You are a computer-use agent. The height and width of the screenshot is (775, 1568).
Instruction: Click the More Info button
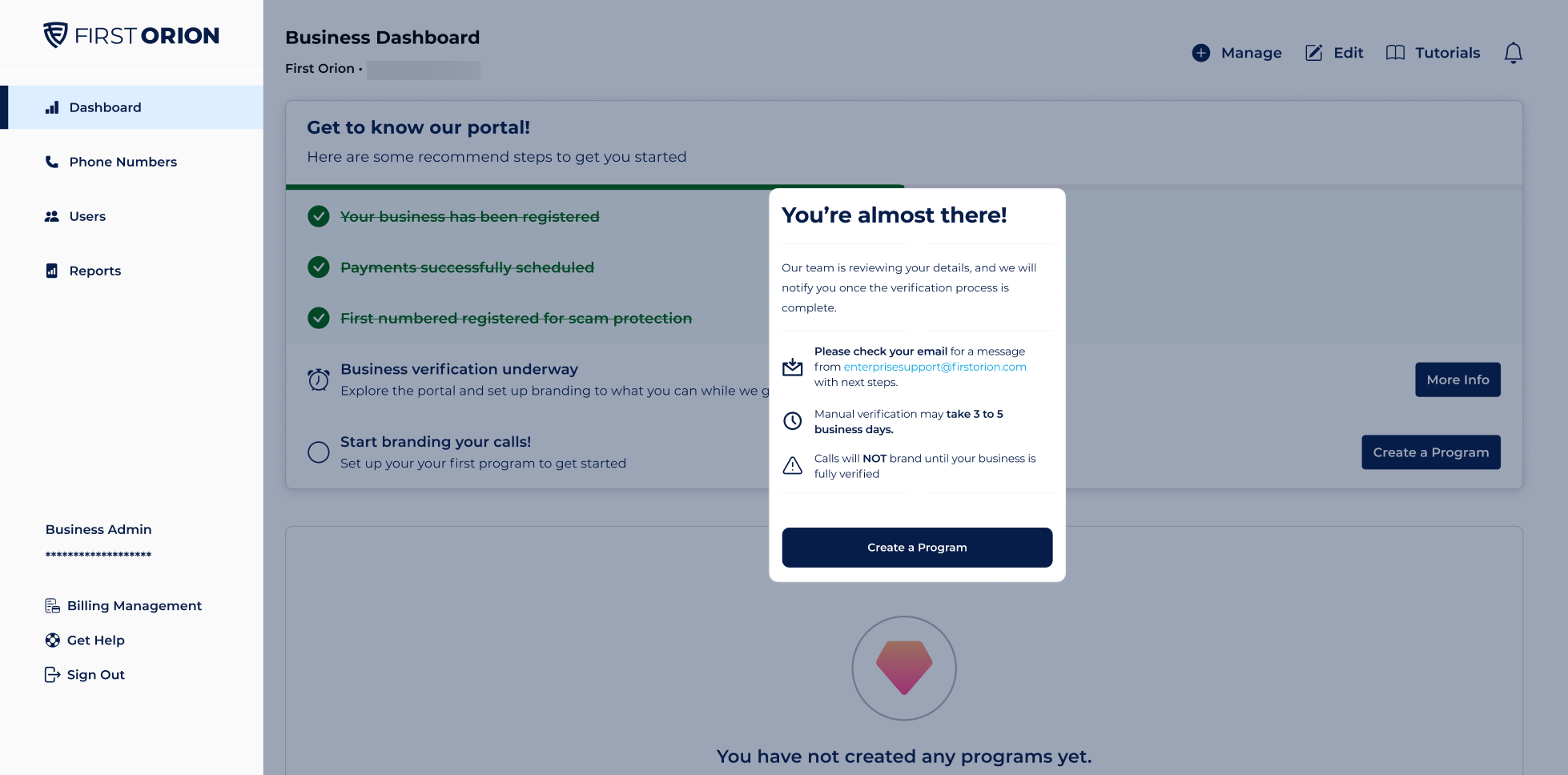(x=1457, y=379)
